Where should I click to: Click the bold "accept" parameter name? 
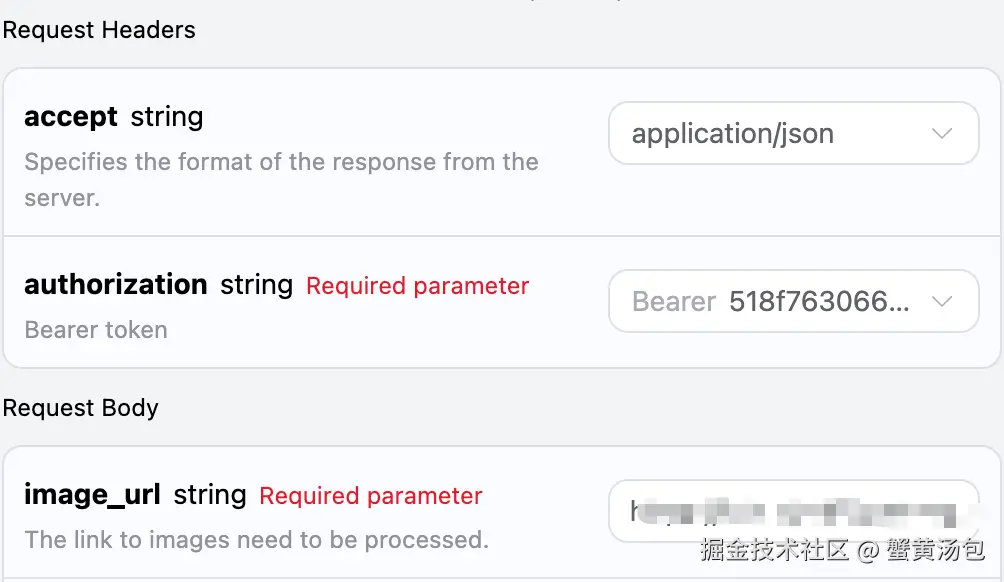coord(71,117)
